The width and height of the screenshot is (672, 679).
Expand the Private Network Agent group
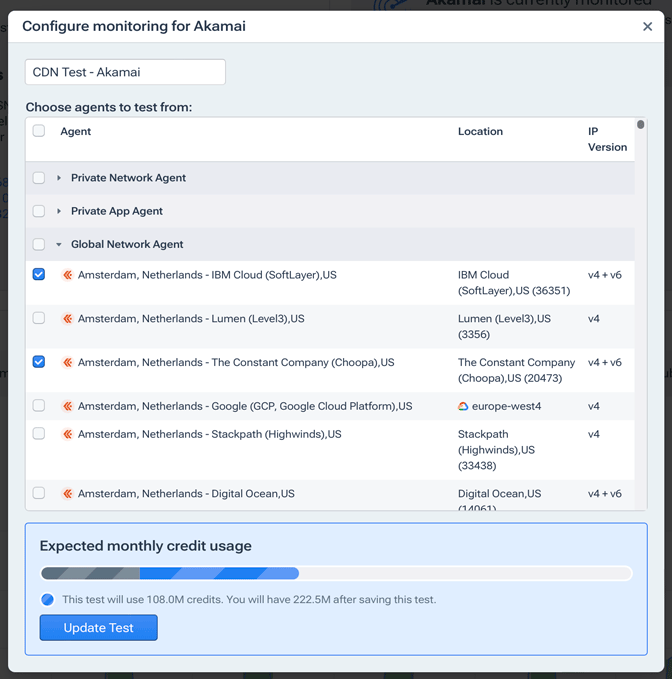tap(59, 178)
